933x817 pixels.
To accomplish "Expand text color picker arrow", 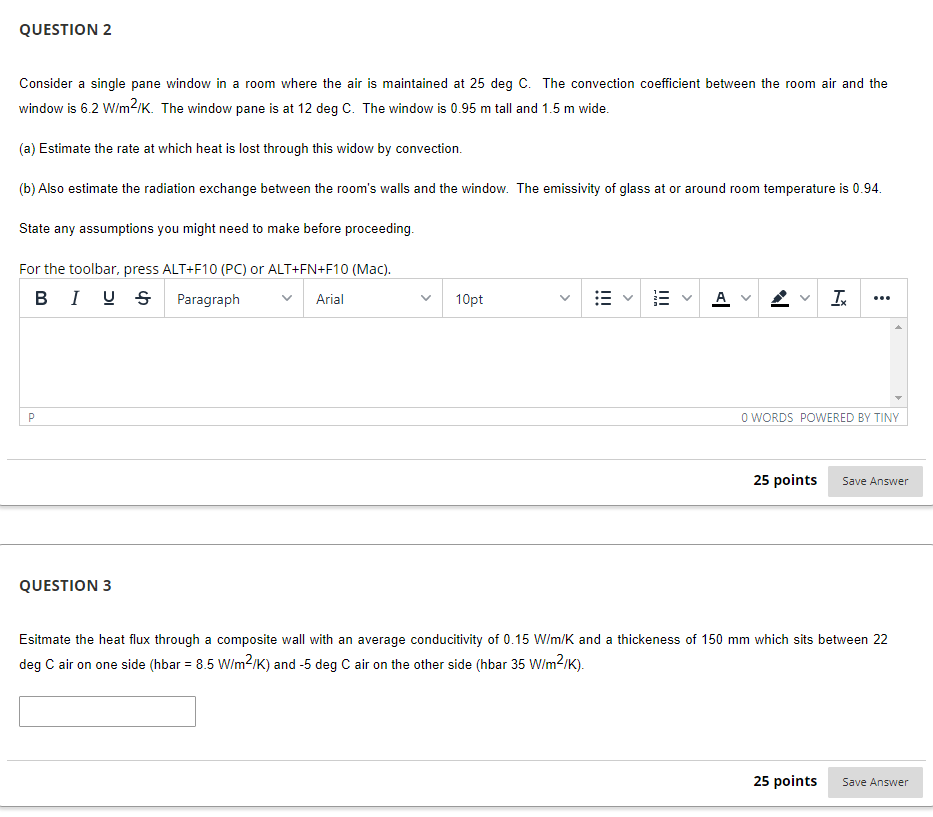I will [x=746, y=298].
